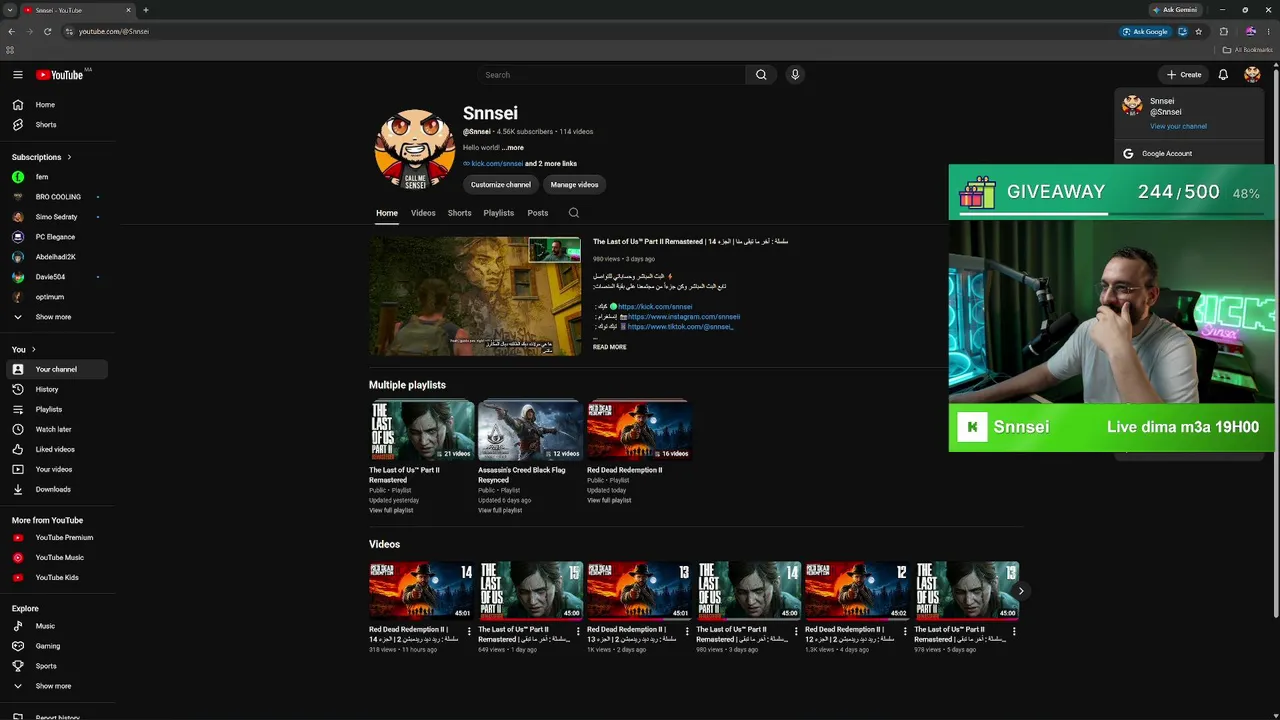Open the You section header
1280x720 pixels.
(23, 349)
